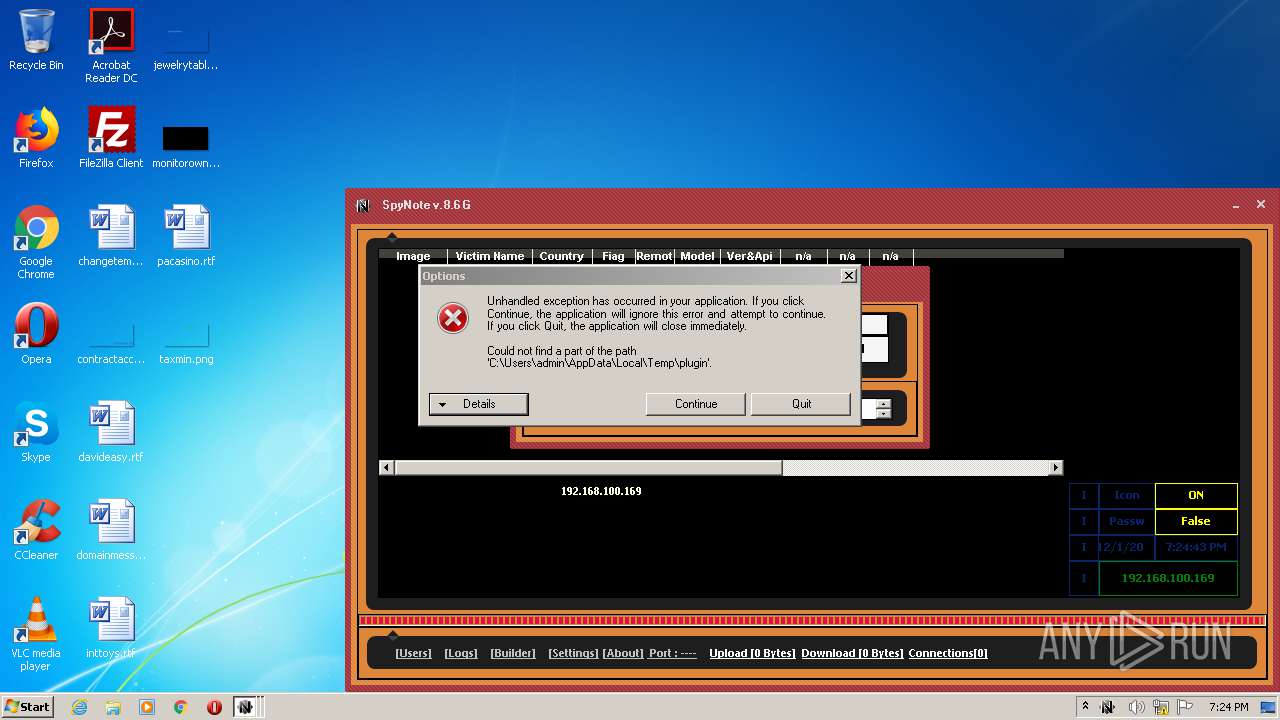
Task: Click the taskbar clock showing 7:24 PM
Action: click(x=1228, y=707)
